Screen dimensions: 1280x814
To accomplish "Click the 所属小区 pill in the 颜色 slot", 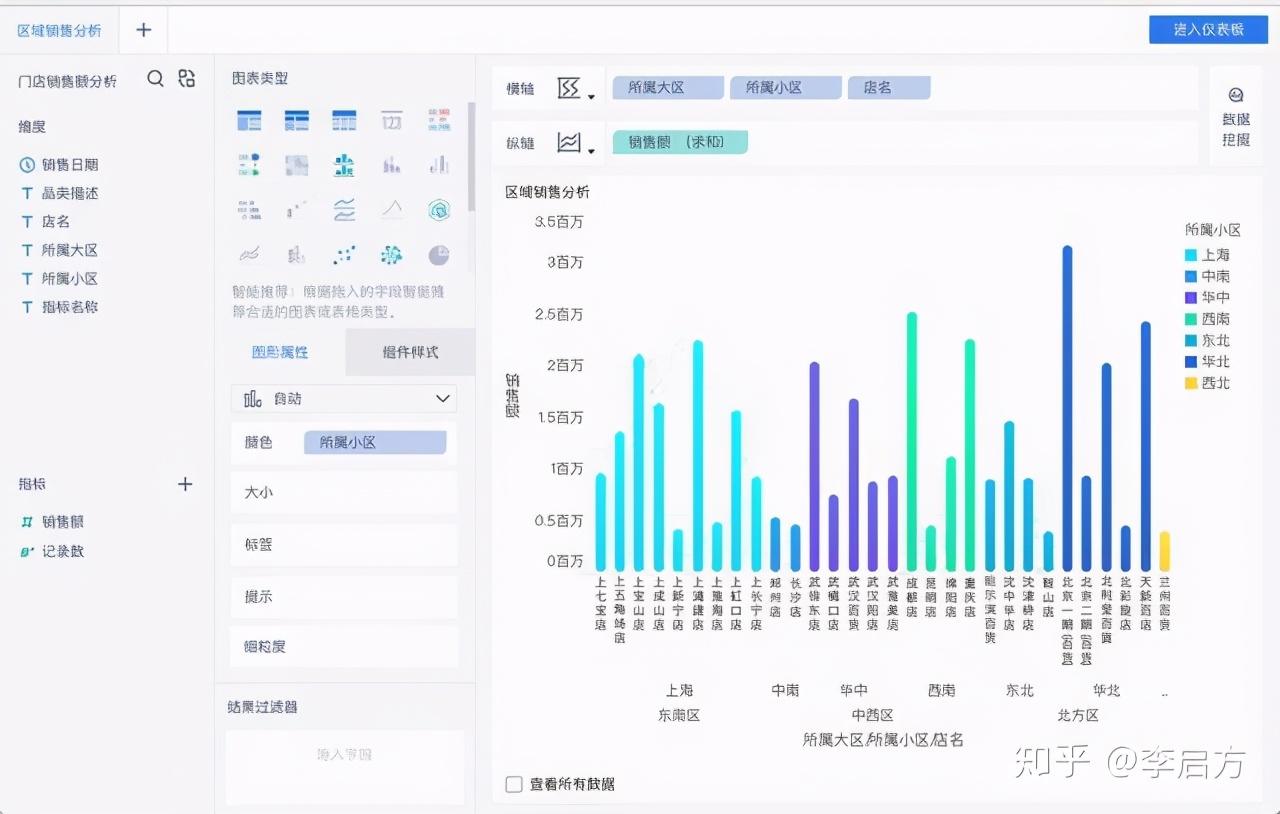I will (376, 442).
